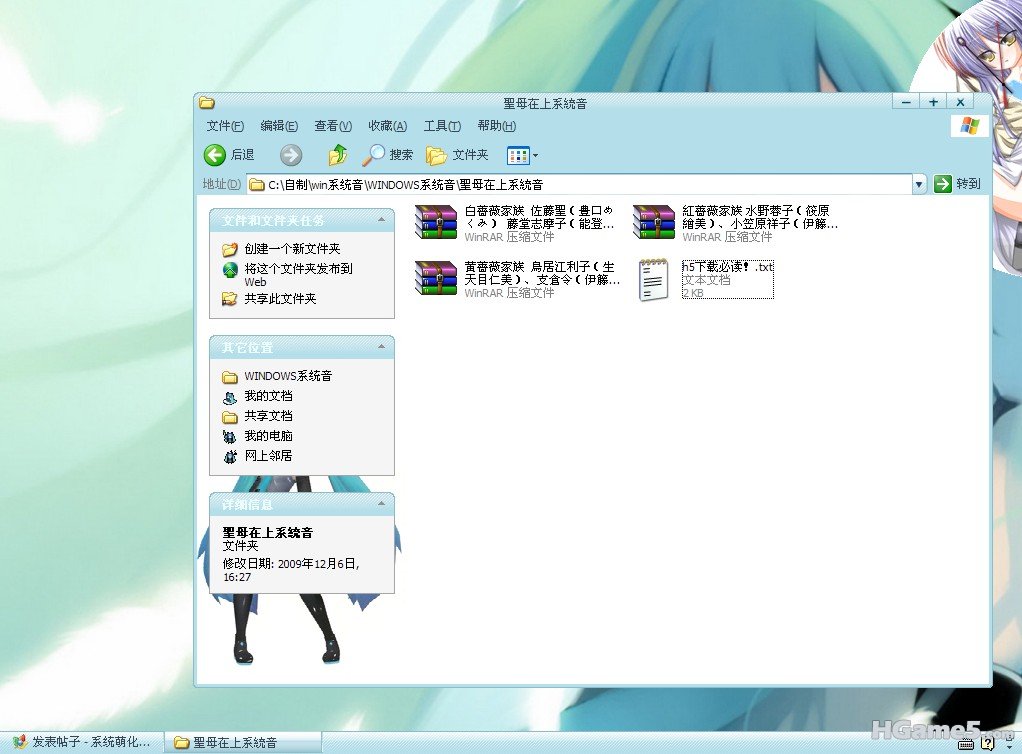Collapse the 文件和文件夹任务 panel
This screenshot has height=754, width=1022.
point(381,220)
